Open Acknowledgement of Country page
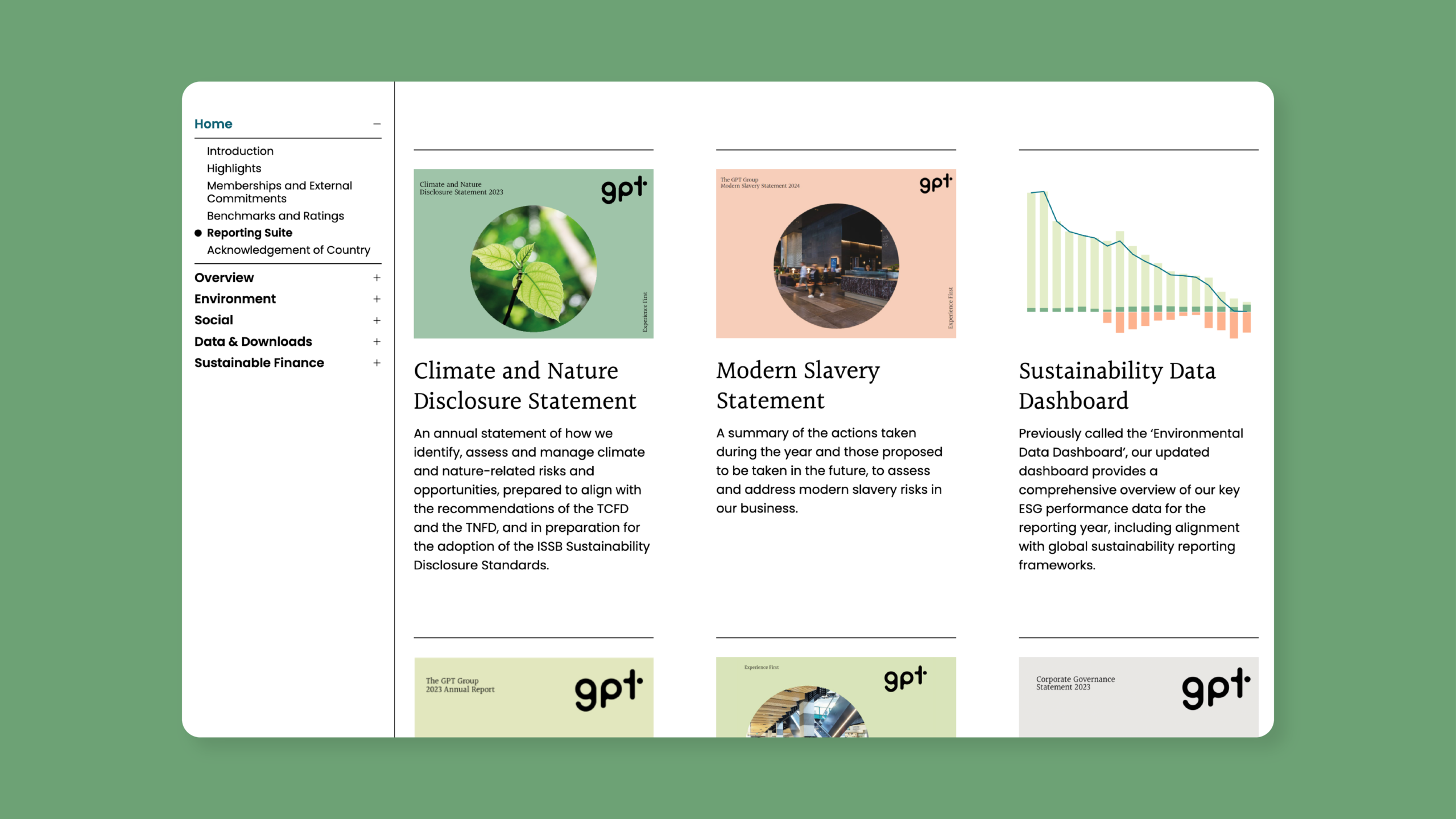 288,250
